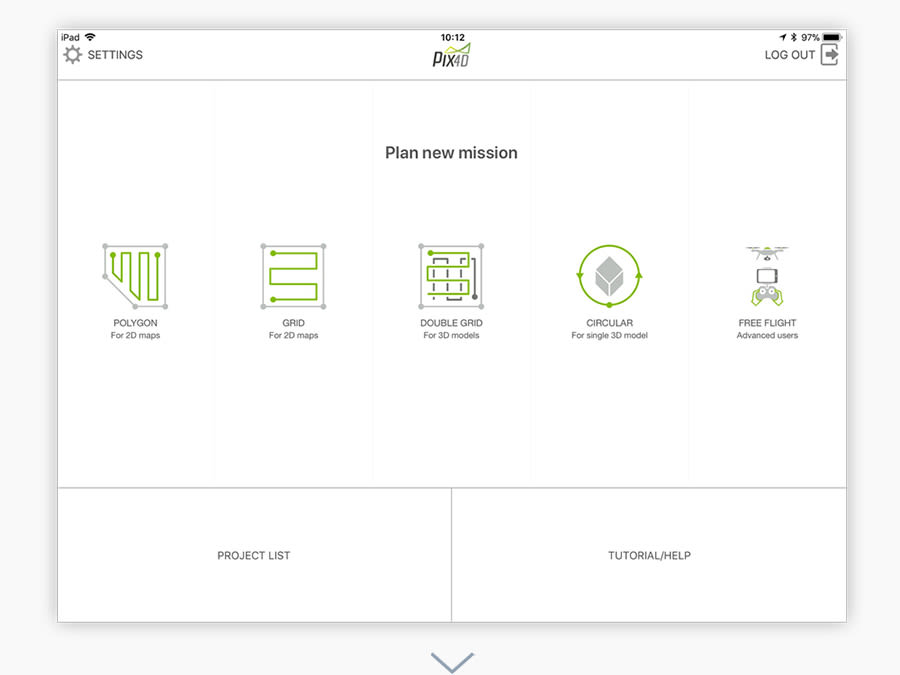Choose the Grid mission icon
Image resolution: width=900 pixels, height=675 pixels.
293,276
